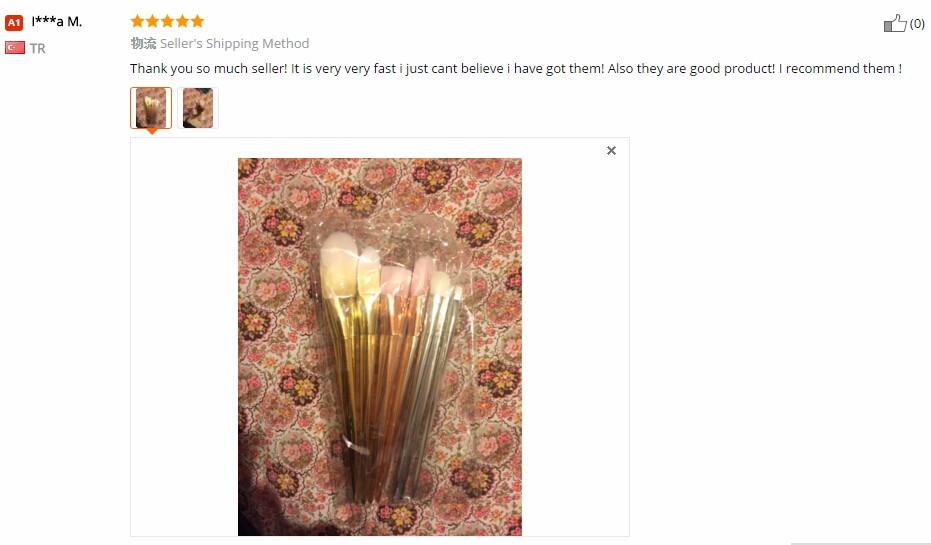The image size is (931, 545).
Task: Select the second review photo thumbnail
Action: click(198, 108)
